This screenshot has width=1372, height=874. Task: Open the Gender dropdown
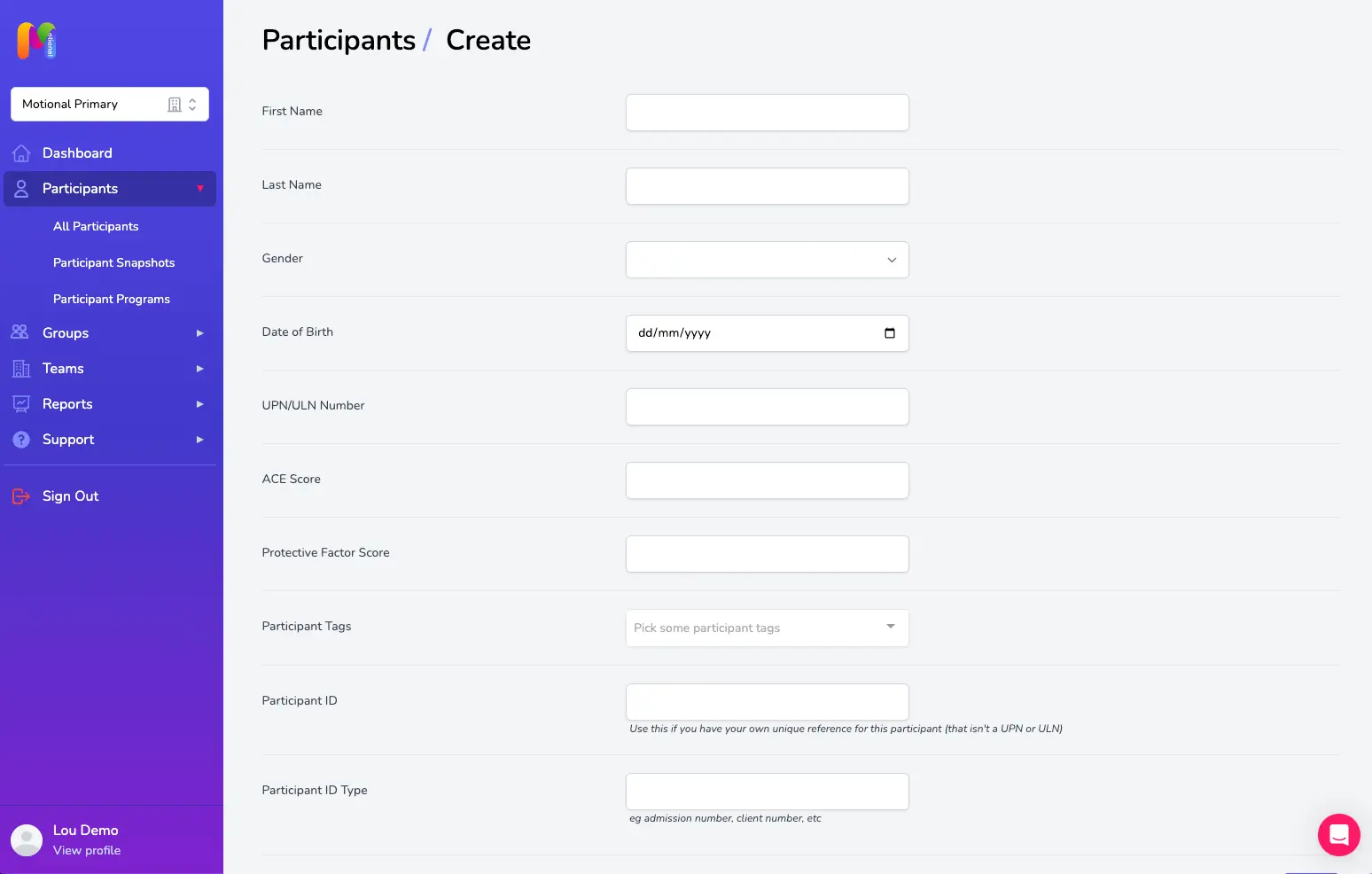pos(768,260)
